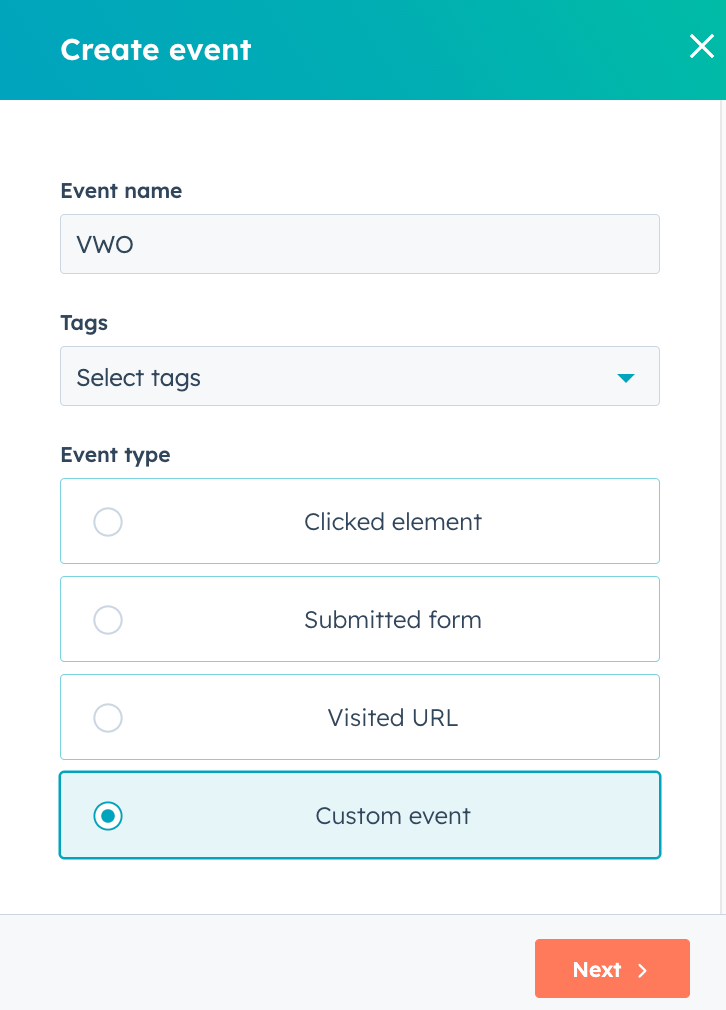The width and height of the screenshot is (726, 1010).
Task: Select the Submitted form radio button
Action: click(108, 620)
